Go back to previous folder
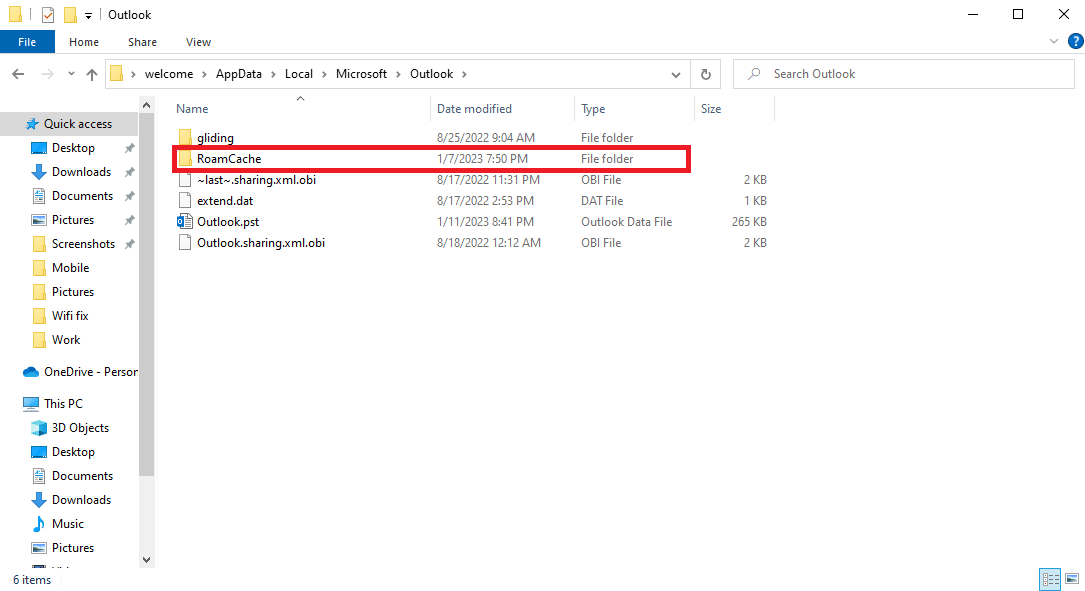1085x591 pixels. coord(18,74)
